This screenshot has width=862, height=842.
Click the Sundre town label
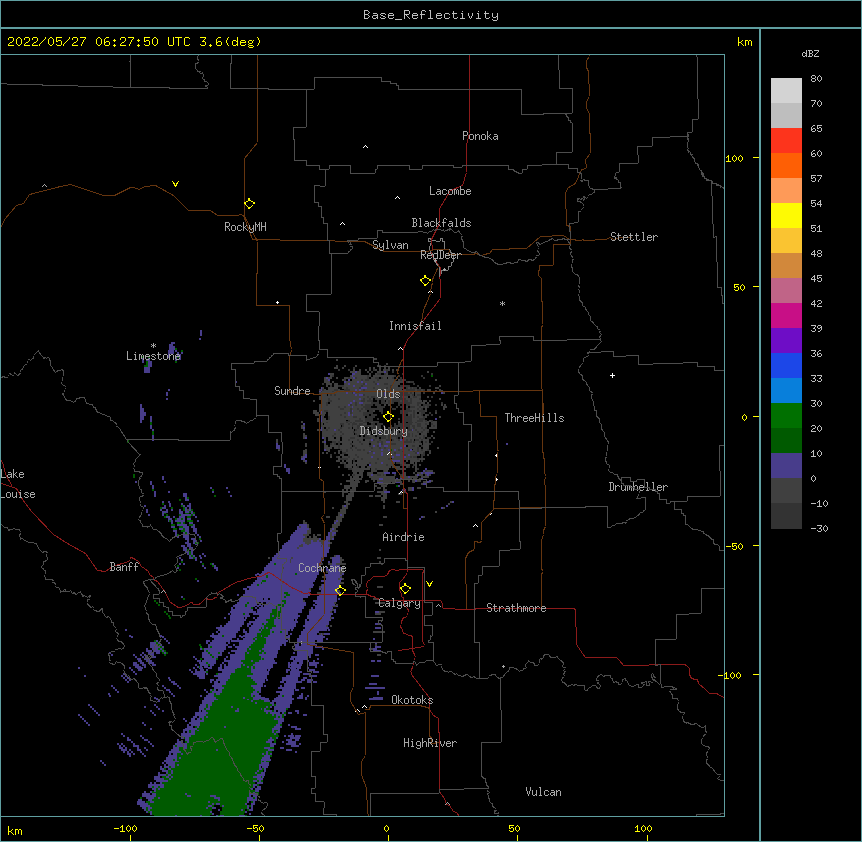pos(292,391)
